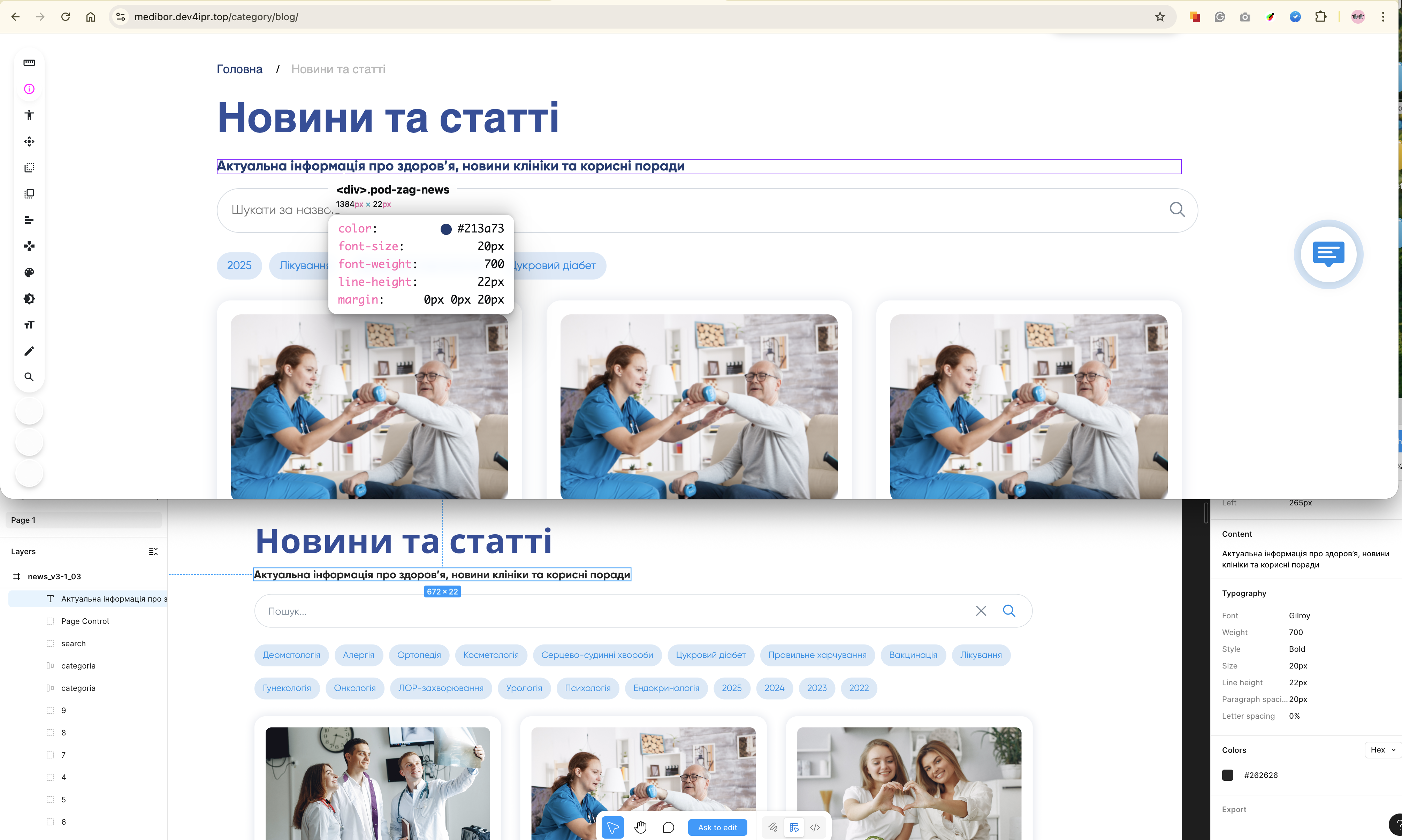
Task: Select the hand pan tool in Figma
Action: click(640, 827)
